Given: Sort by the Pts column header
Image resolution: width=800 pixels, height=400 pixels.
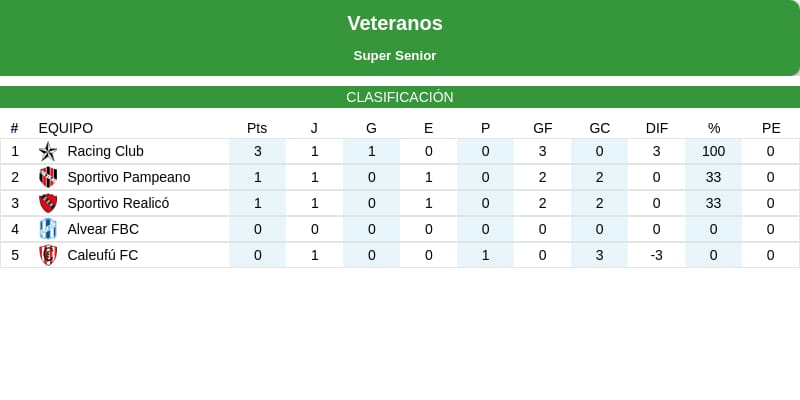Looking at the screenshot, I should point(257,128).
